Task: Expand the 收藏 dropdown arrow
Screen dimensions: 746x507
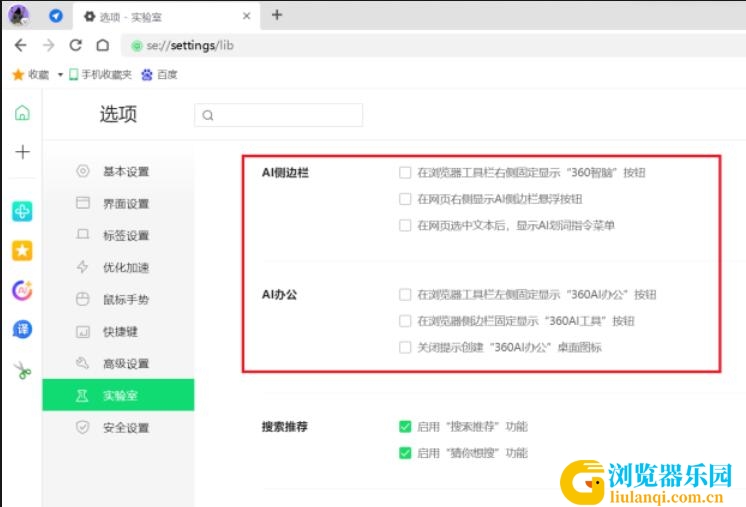Action: (x=60, y=75)
